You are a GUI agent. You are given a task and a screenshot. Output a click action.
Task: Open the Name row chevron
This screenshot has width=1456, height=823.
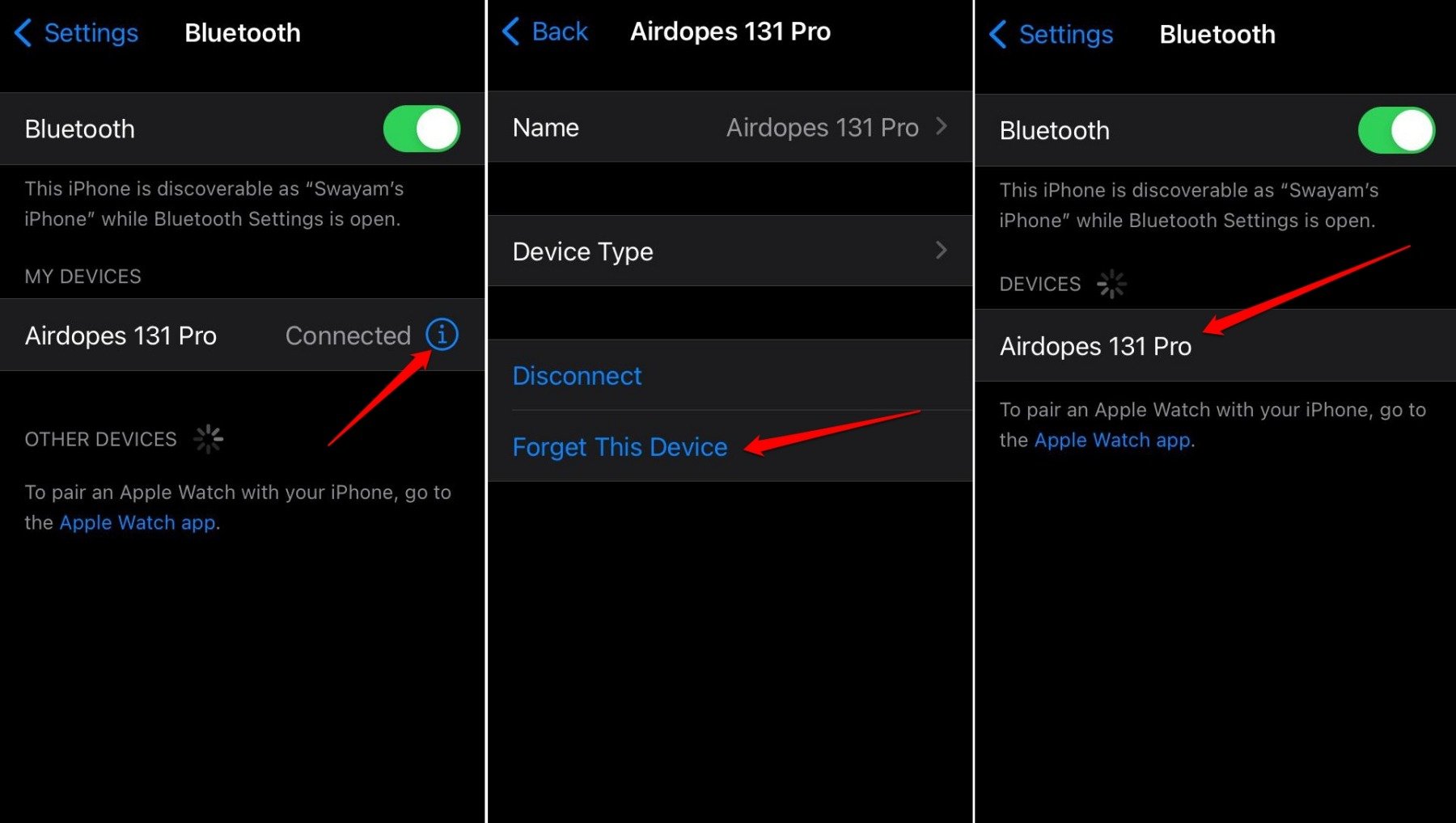pos(942,126)
